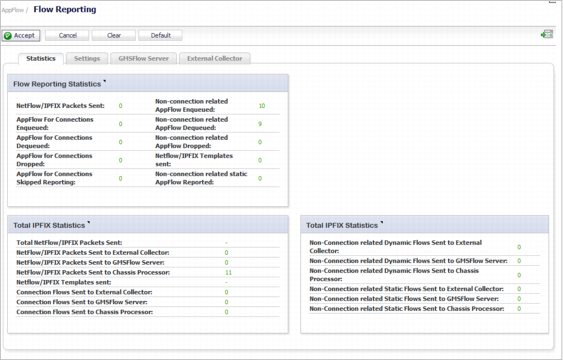
Task: Open the GMSFlow Server tab
Action: click(x=144, y=59)
